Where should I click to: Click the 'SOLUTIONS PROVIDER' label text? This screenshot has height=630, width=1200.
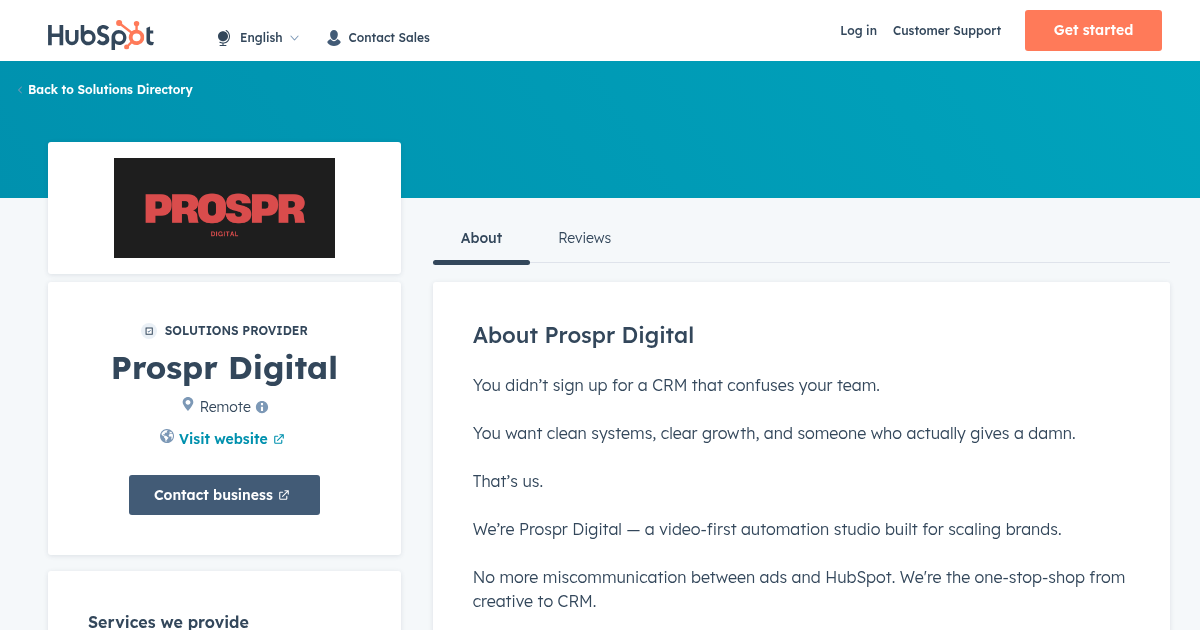pos(236,331)
